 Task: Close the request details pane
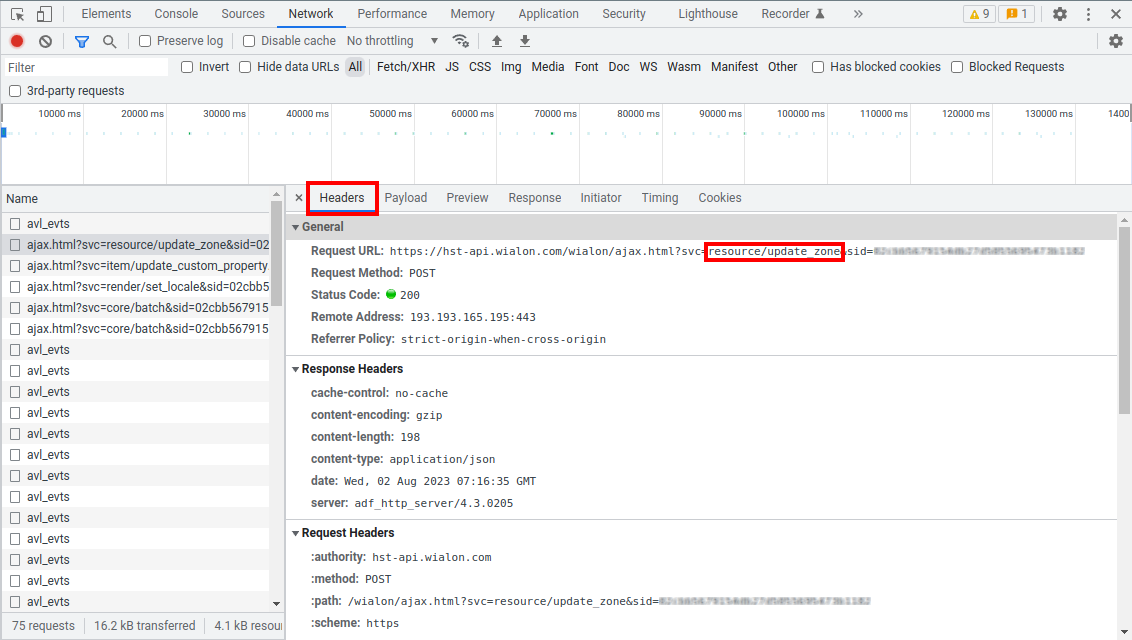click(x=299, y=198)
